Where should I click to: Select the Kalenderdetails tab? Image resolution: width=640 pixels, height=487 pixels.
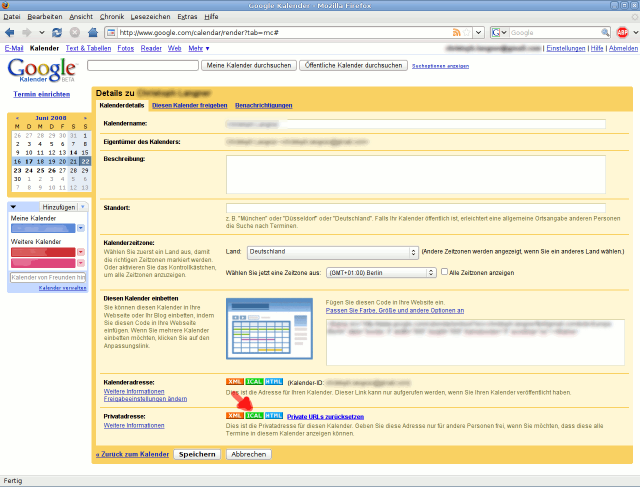click(x=122, y=105)
